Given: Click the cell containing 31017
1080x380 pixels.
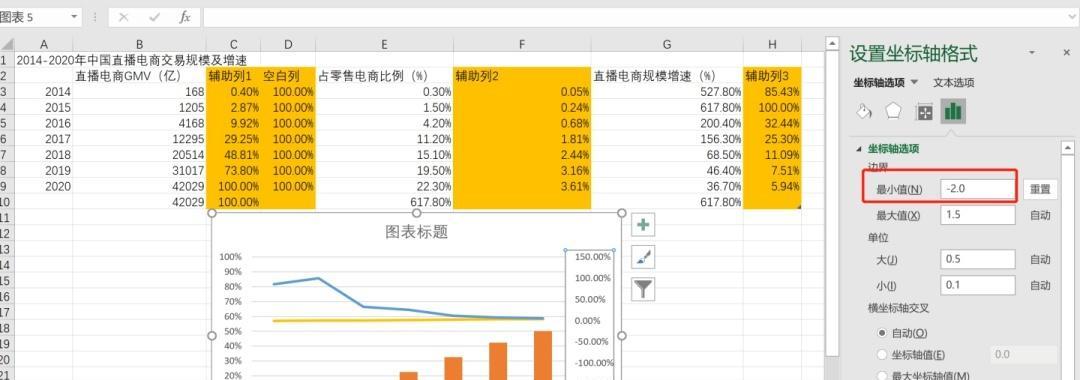Looking at the screenshot, I should tap(139, 171).
